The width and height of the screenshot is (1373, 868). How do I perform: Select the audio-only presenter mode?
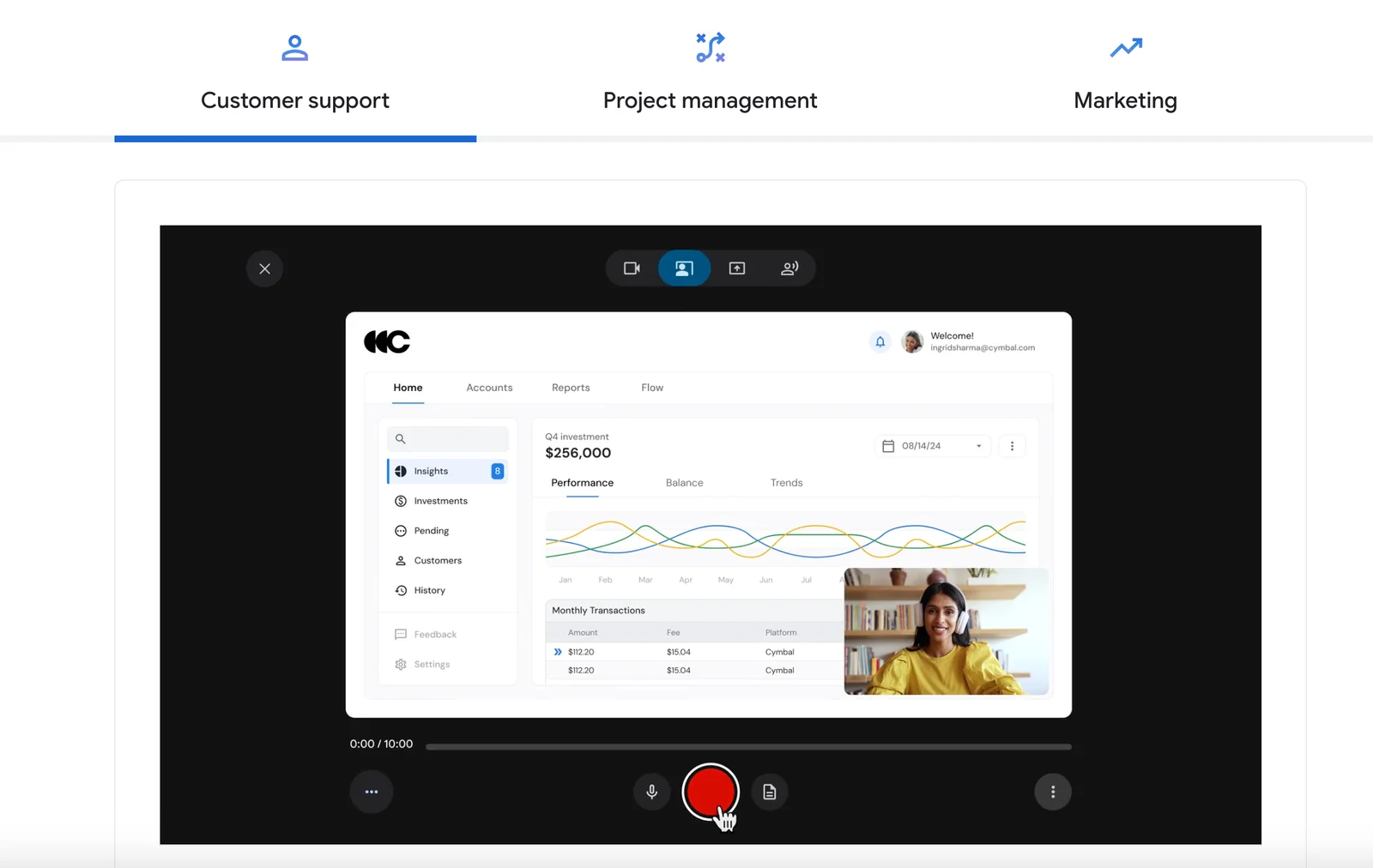(x=789, y=268)
